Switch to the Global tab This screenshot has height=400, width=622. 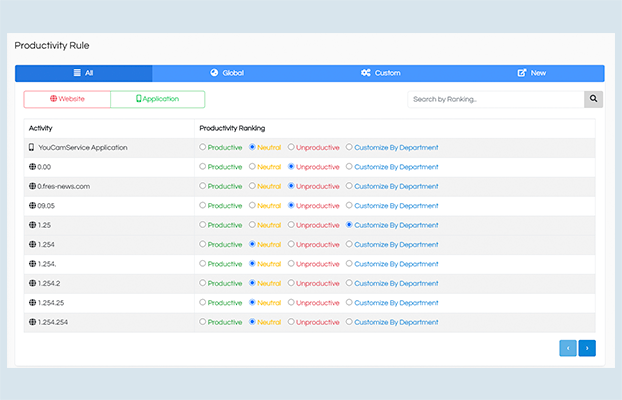pyautogui.click(x=227, y=73)
